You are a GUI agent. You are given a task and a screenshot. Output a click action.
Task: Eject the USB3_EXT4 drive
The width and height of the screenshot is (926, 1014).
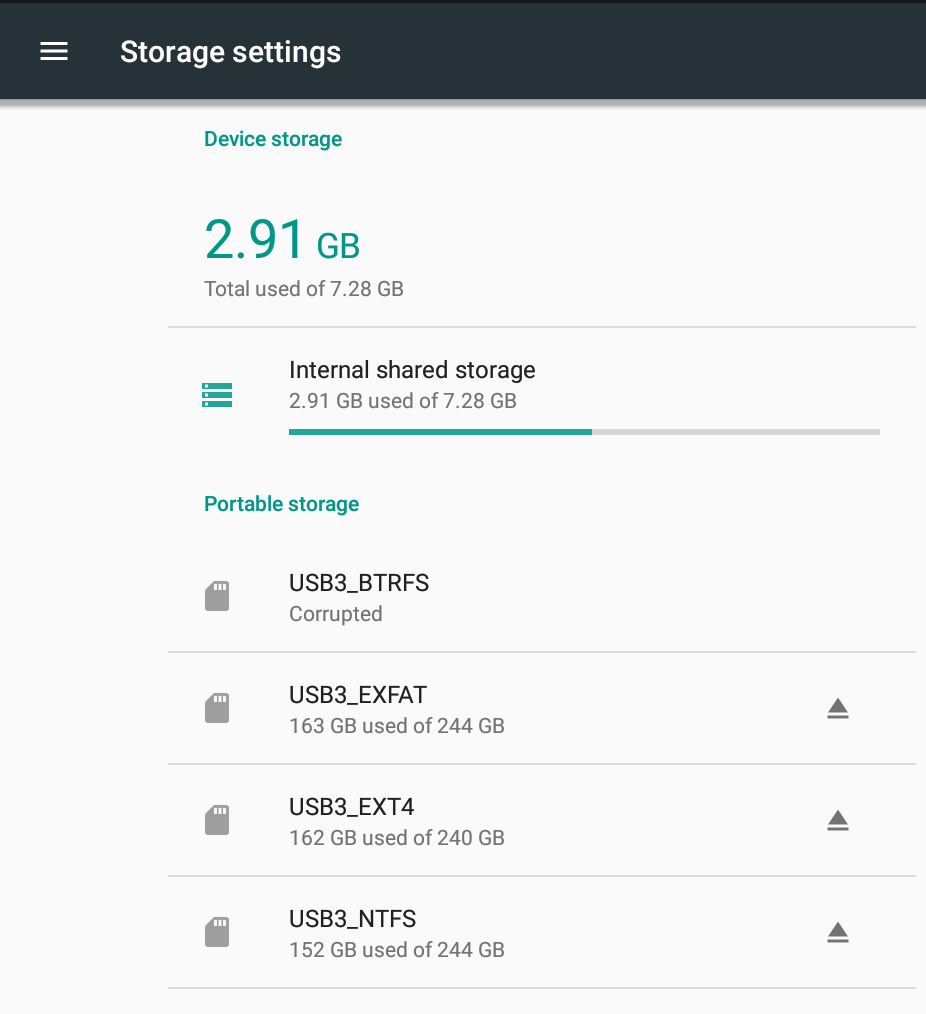[837, 820]
